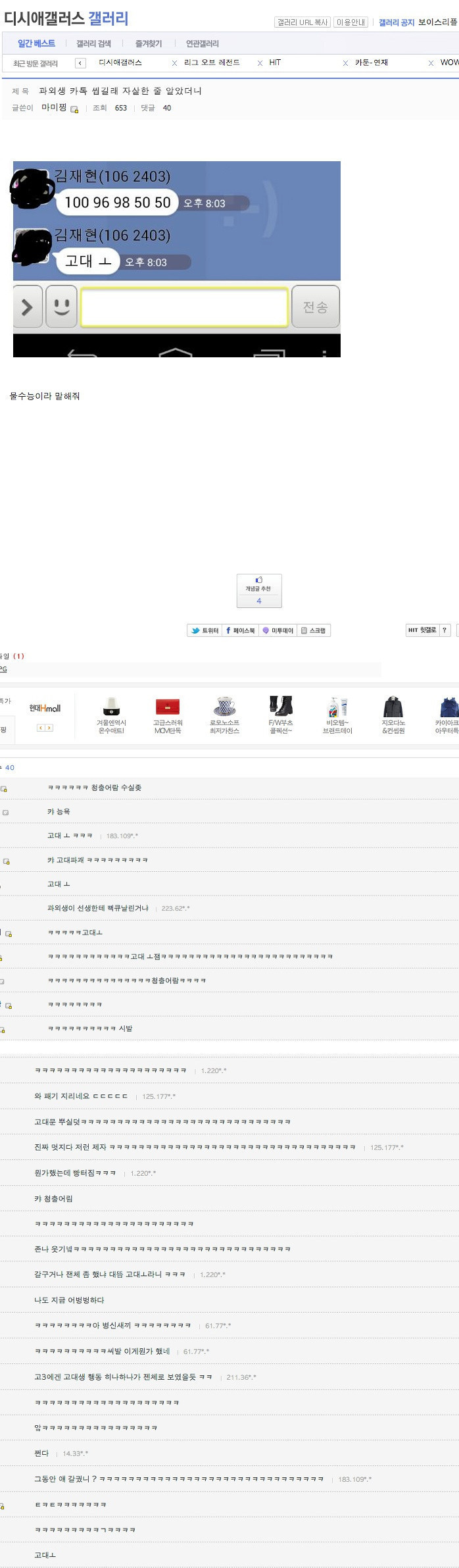Click the 이용안내 button

point(351,22)
